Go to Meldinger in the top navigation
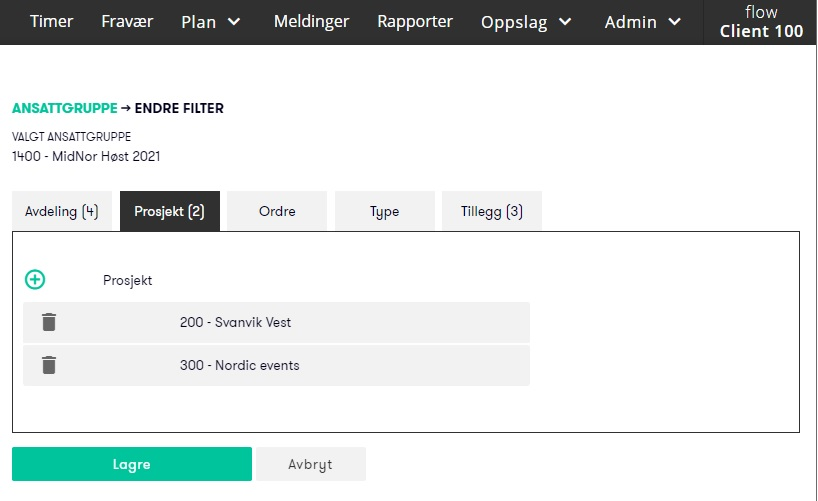The height and width of the screenshot is (501, 818). (311, 22)
